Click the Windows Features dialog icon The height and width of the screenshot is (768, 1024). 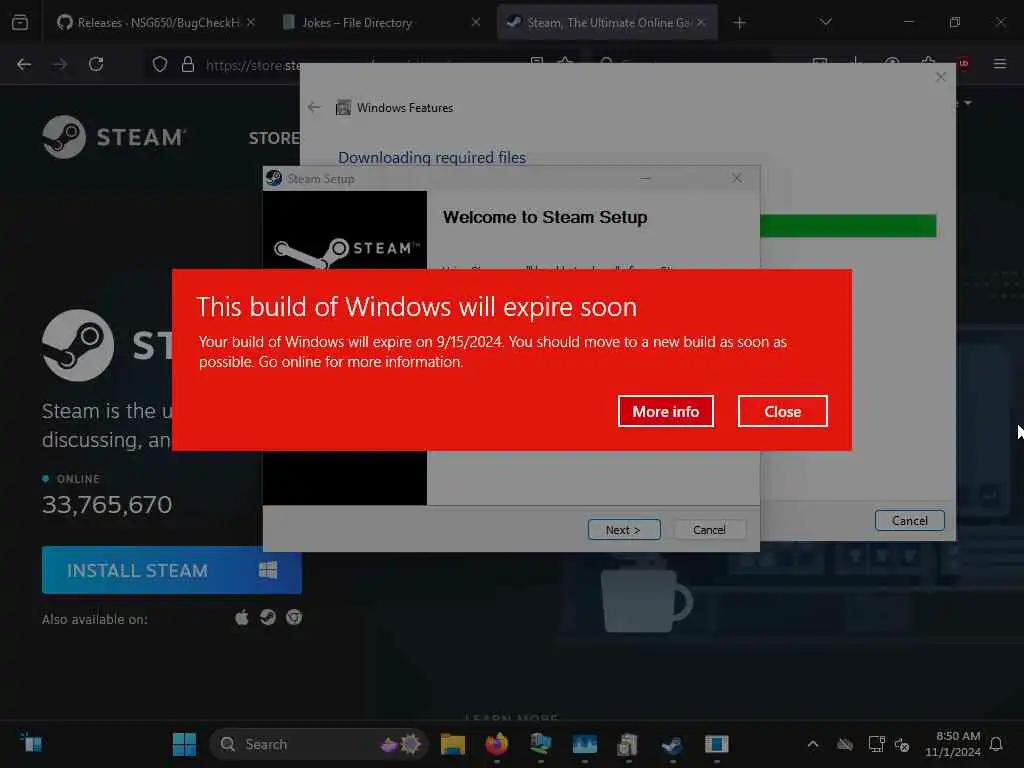(343, 108)
